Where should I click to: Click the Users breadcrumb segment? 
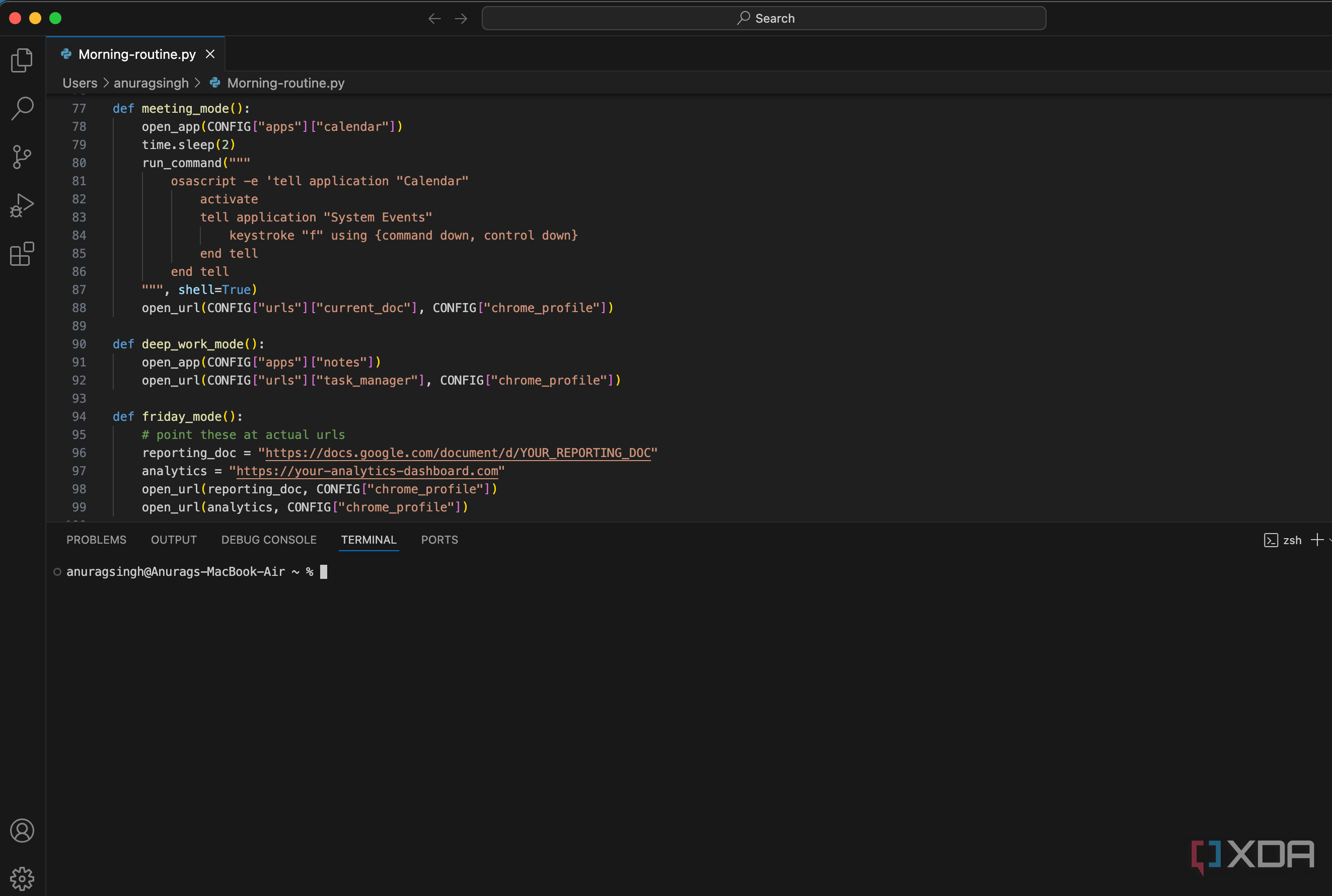80,83
